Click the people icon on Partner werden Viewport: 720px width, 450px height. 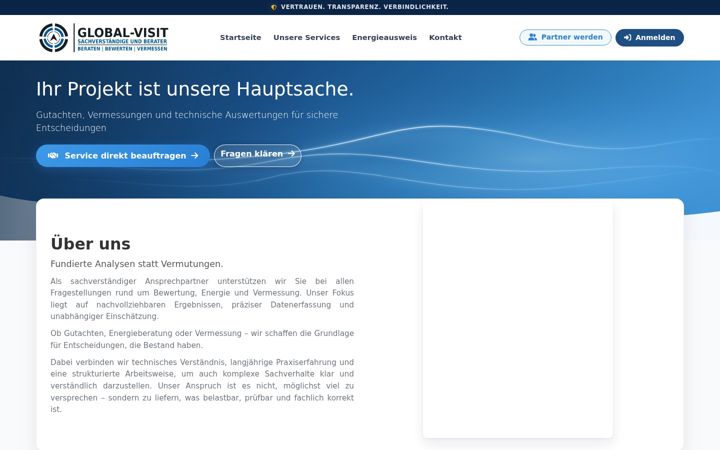tap(532, 37)
